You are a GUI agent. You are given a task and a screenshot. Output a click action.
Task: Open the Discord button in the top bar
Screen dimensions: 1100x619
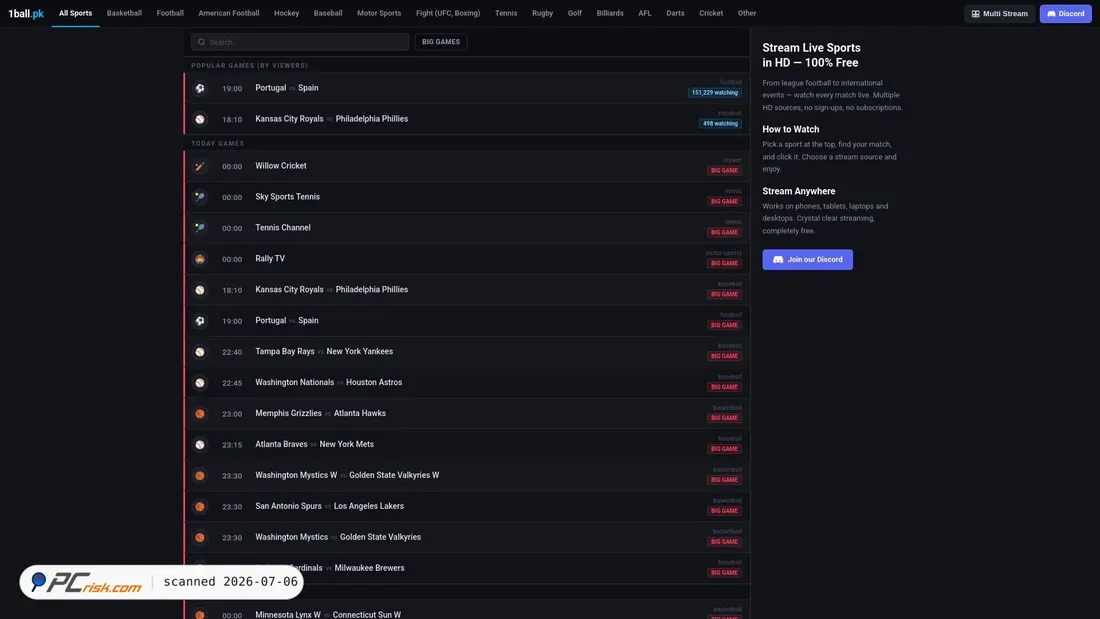click(x=1065, y=13)
